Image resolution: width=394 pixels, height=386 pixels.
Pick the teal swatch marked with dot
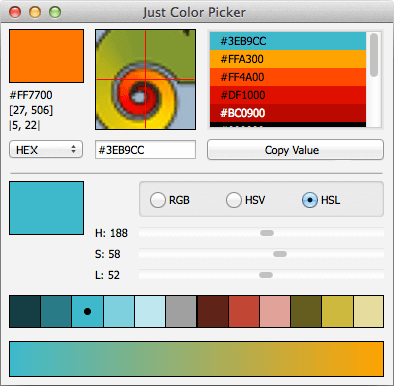click(87, 311)
